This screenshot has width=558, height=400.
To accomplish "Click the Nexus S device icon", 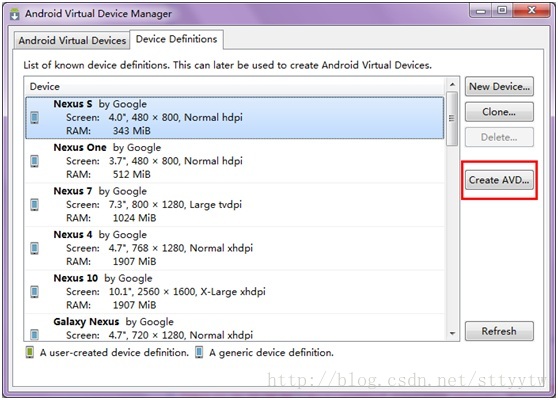I will tap(35, 117).
